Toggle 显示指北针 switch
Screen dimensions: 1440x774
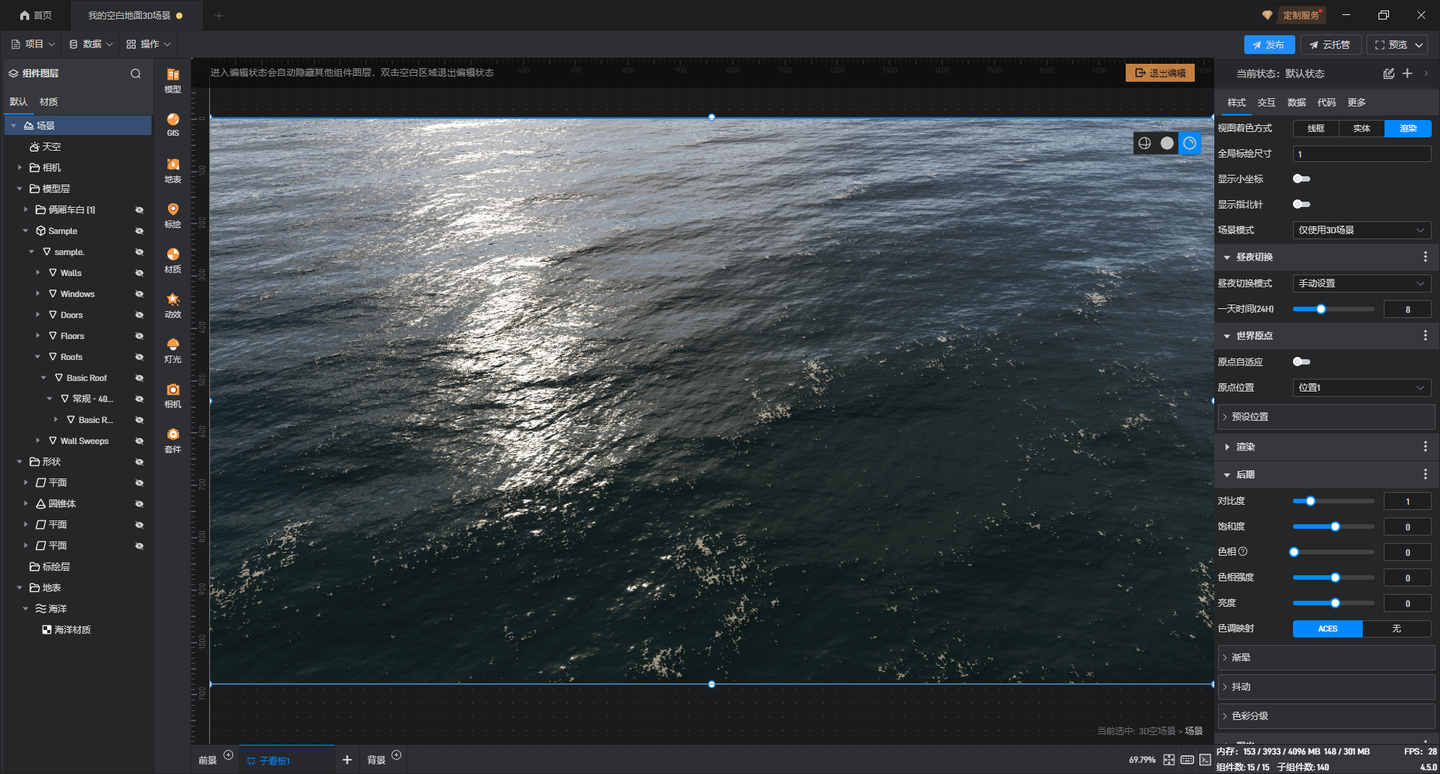tap(1301, 204)
